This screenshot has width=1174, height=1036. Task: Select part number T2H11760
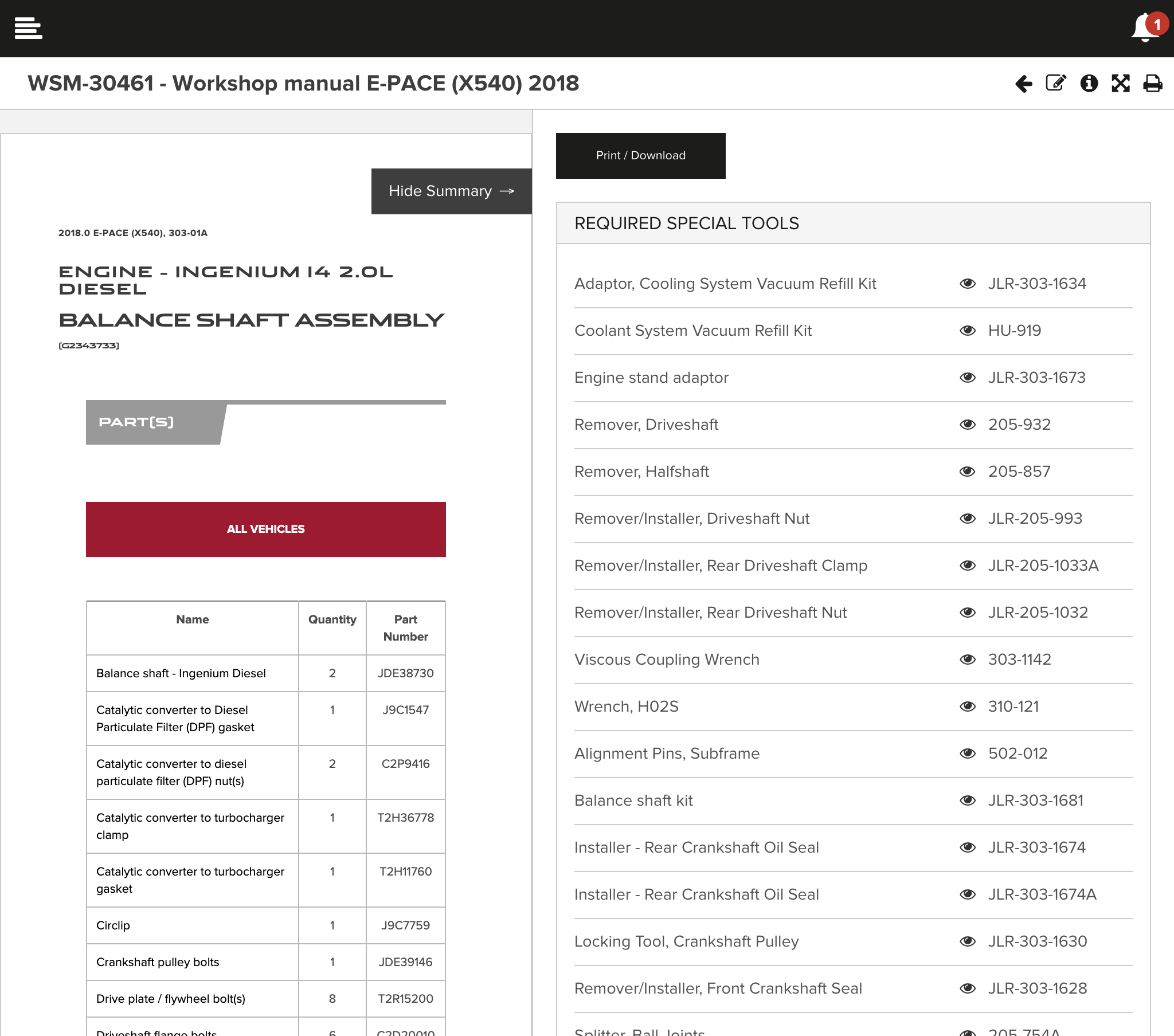(405, 872)
